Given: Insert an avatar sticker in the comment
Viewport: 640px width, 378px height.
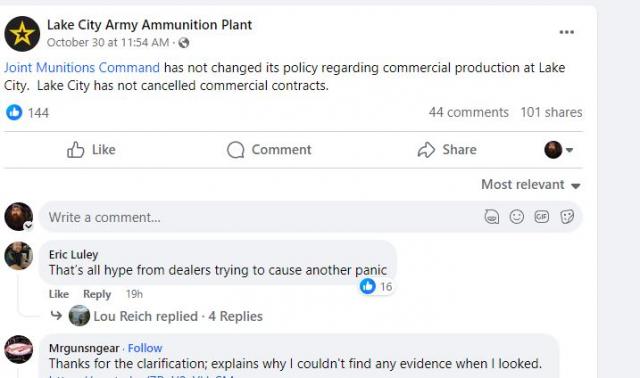Looking at the screenshot, I should pyautogui.click(x=492, y=217).
